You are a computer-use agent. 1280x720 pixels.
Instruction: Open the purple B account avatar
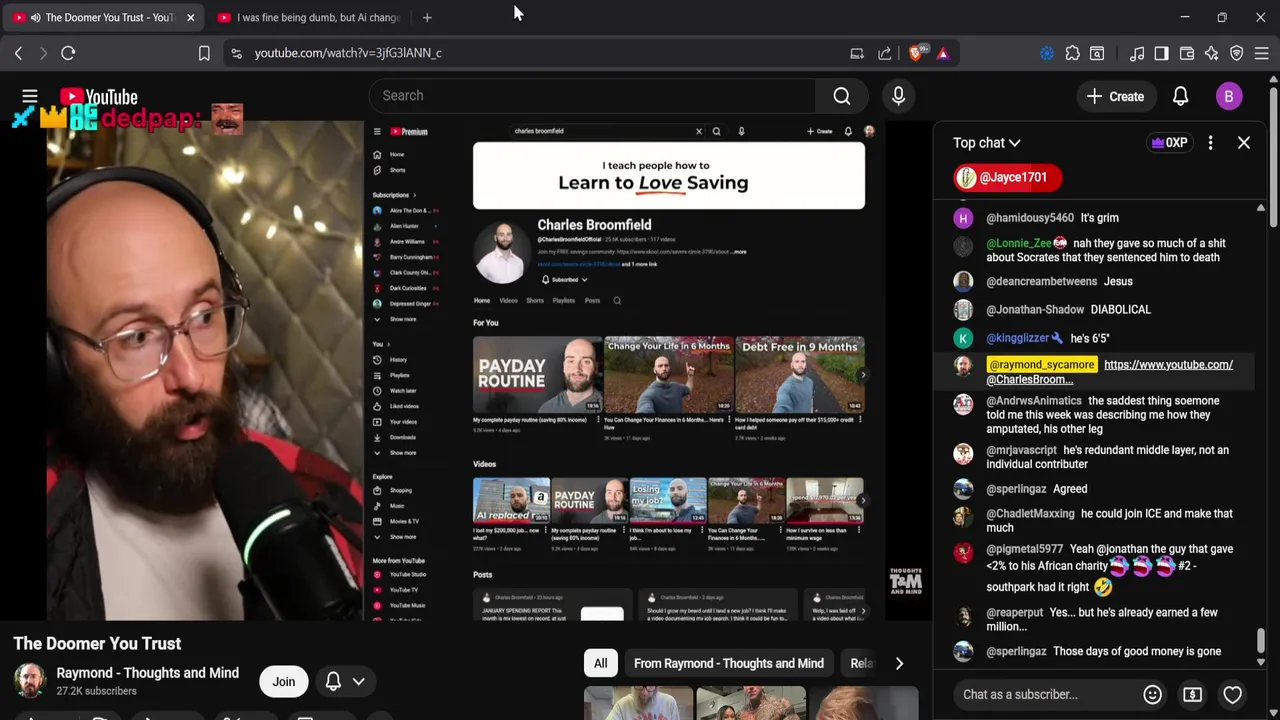[x=1229, y=96]
